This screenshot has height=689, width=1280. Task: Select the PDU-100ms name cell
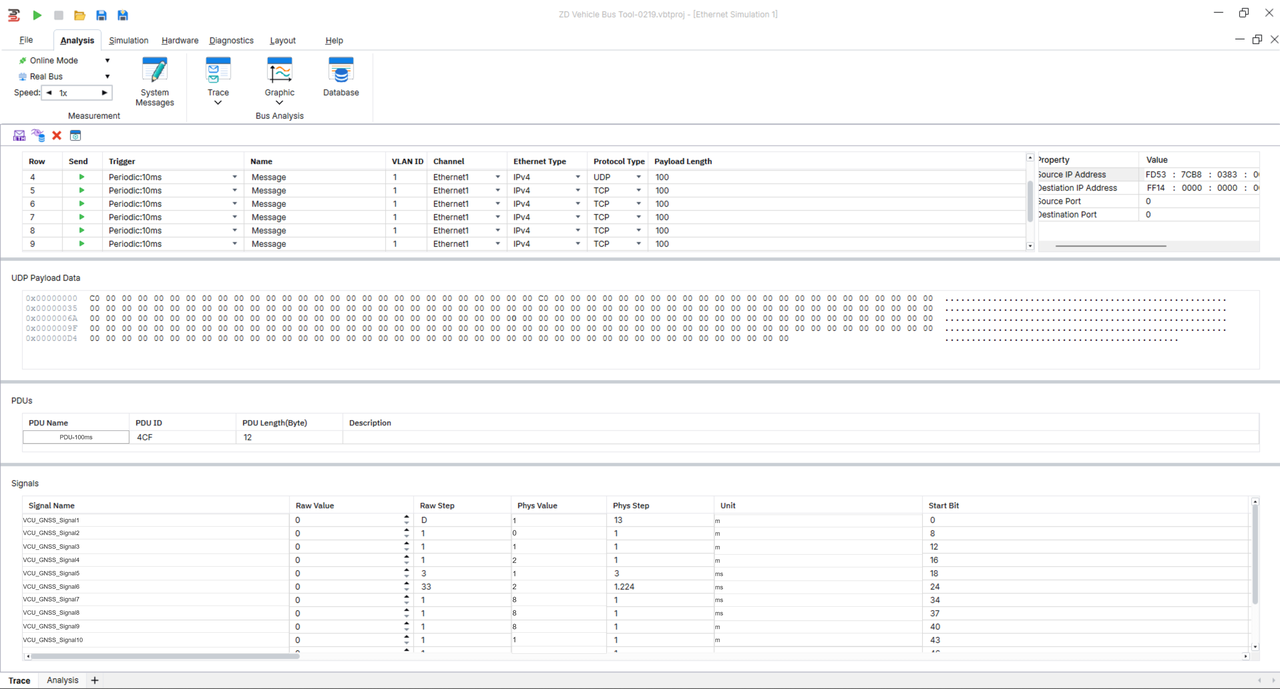(76, 437)
